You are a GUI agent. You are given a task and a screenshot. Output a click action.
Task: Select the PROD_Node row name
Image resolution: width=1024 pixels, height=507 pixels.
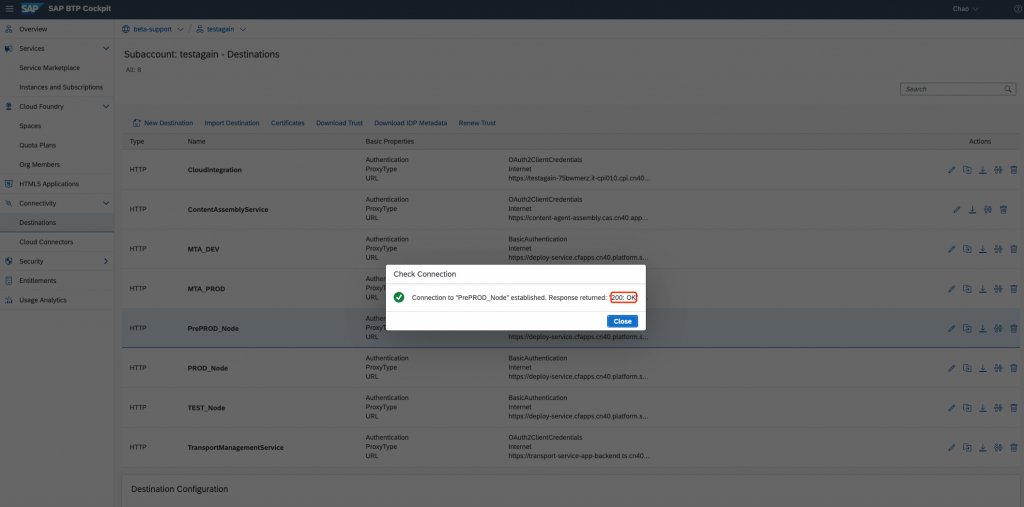(x=208, y=368)
